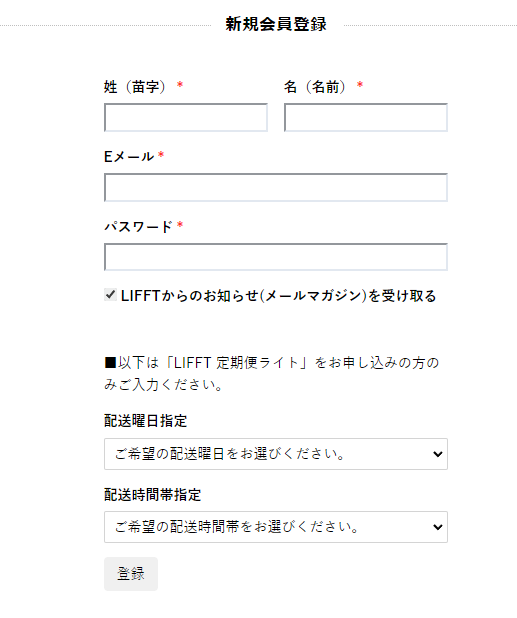Click the red asterisk beside パスワード
The height and width of the screenshot is (618, 517).
coord(180,225)
